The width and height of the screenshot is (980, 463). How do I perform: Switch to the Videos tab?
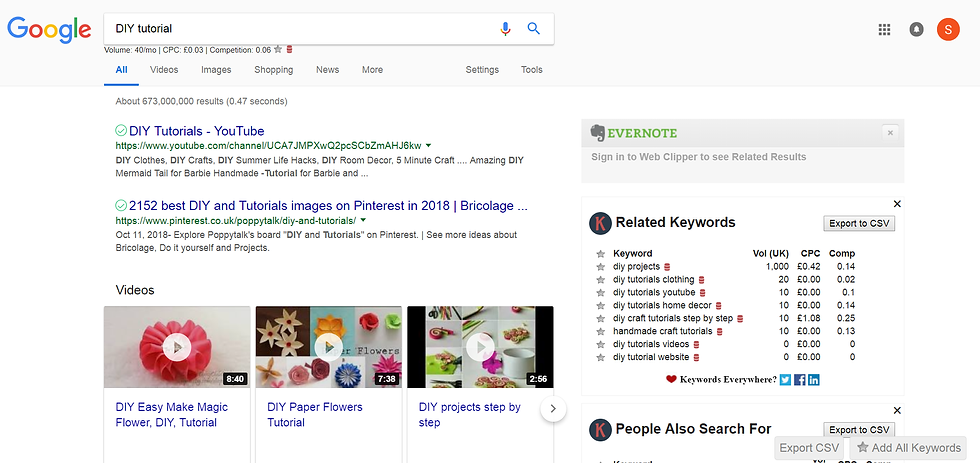(x=164, y=70)
